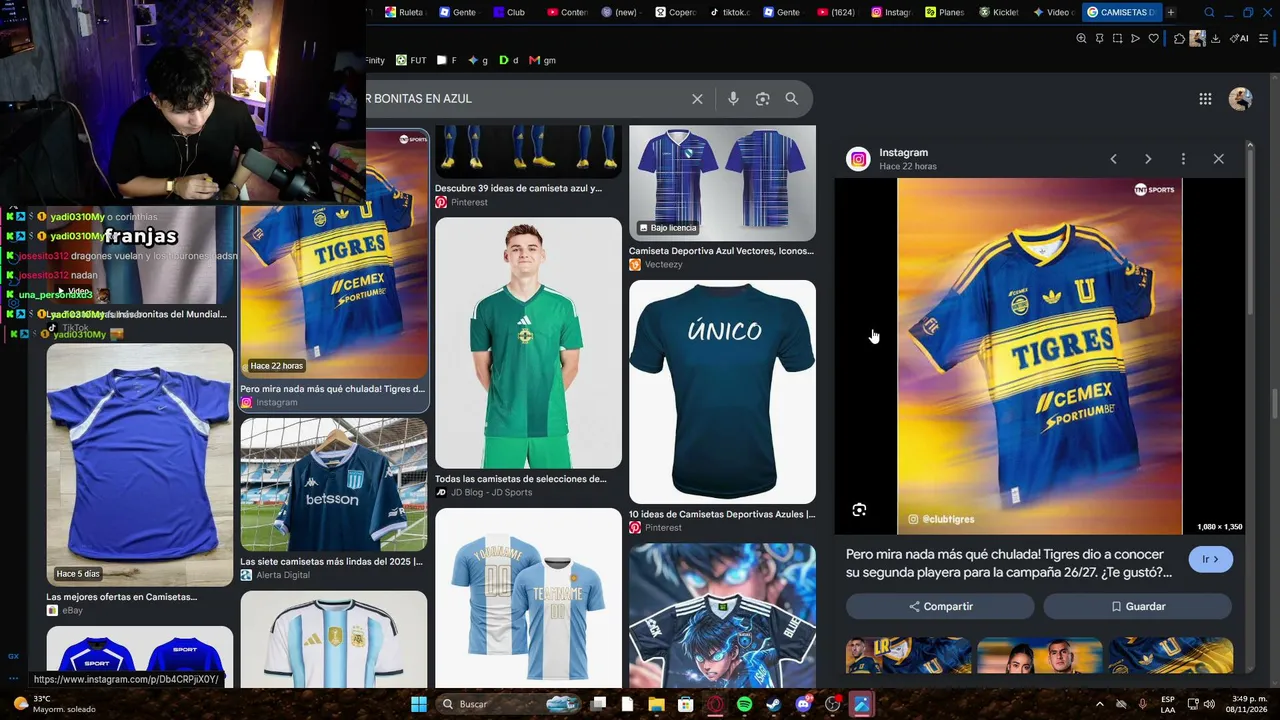
Task: Open the Google apps grid
Action: (1205, 99)
